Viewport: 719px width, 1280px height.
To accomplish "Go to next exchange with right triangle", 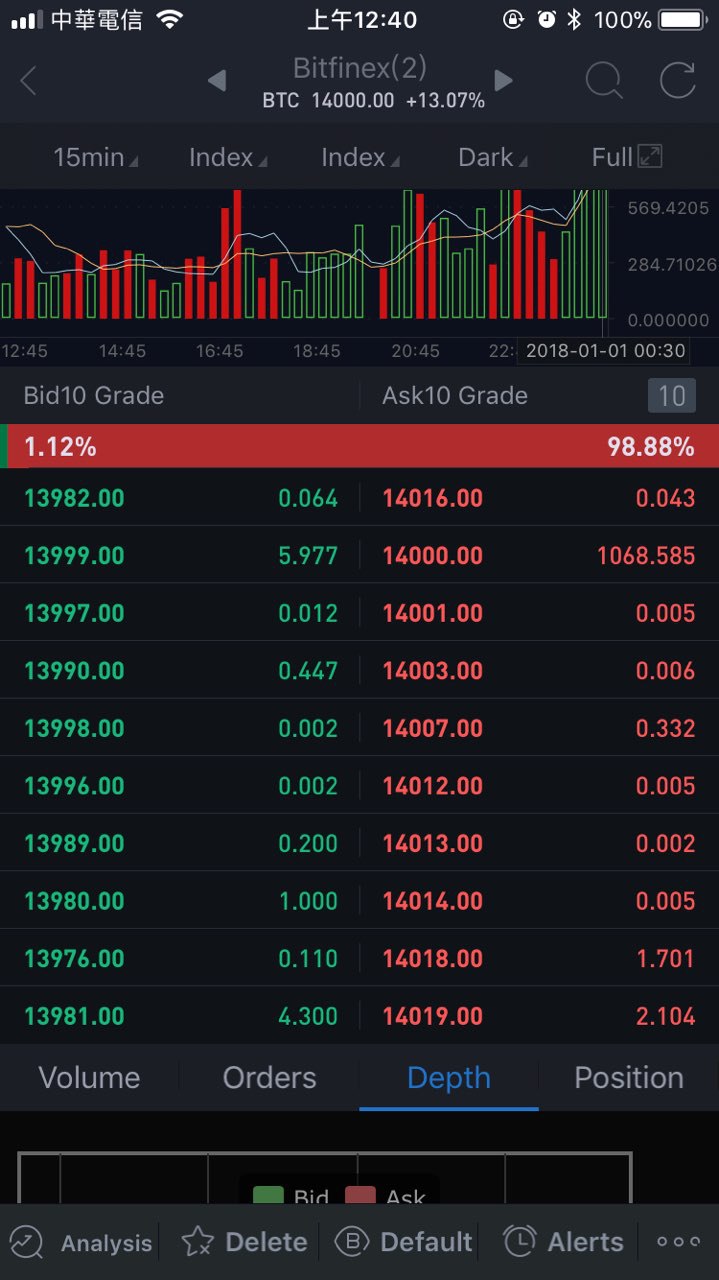I will [x=503, y=80].
